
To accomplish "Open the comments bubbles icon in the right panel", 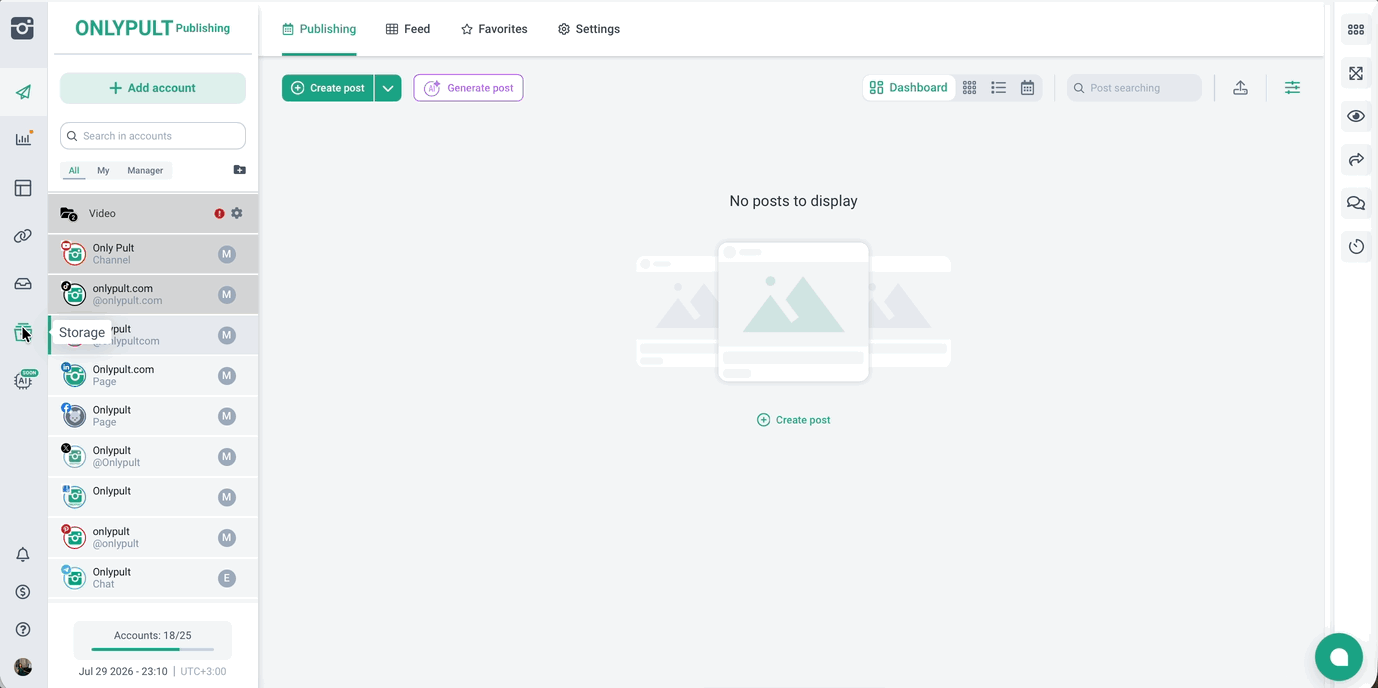I will 1356,203.
